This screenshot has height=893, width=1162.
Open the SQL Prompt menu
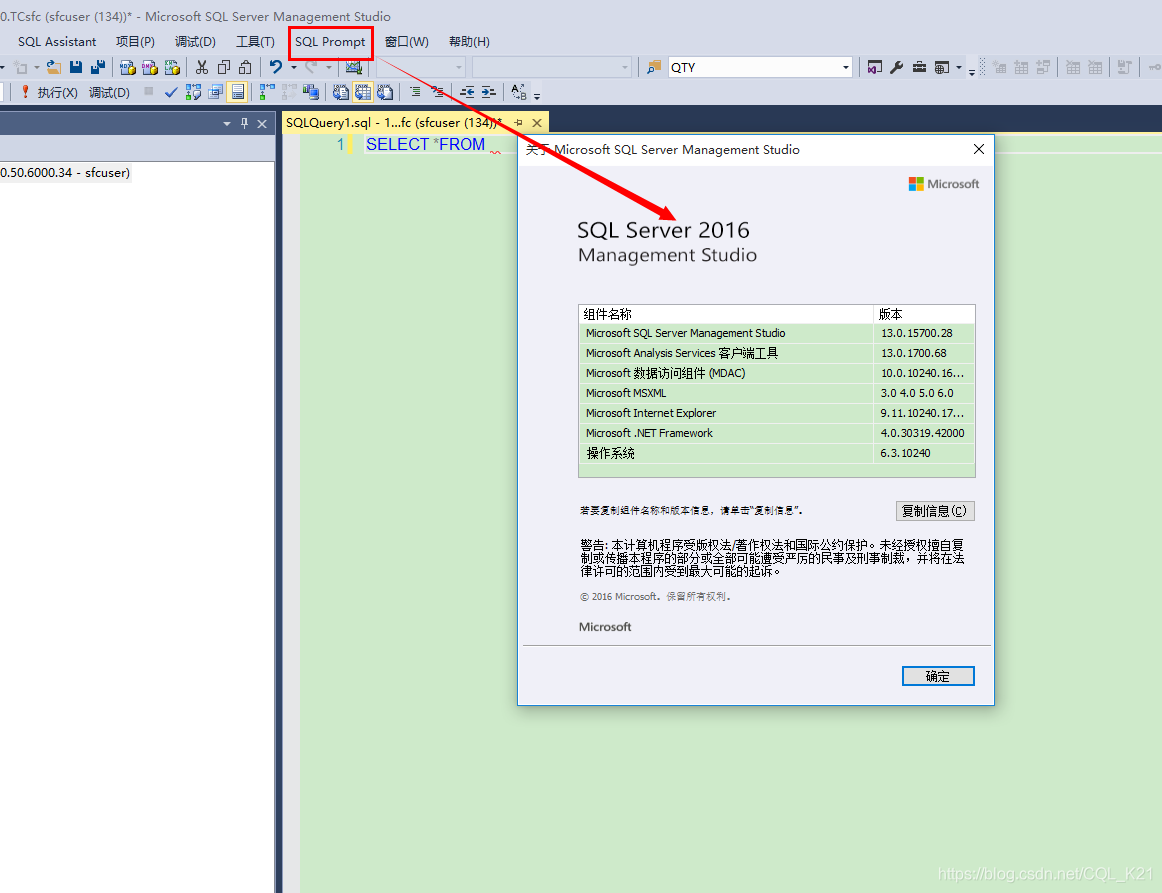tap(330, 42)
